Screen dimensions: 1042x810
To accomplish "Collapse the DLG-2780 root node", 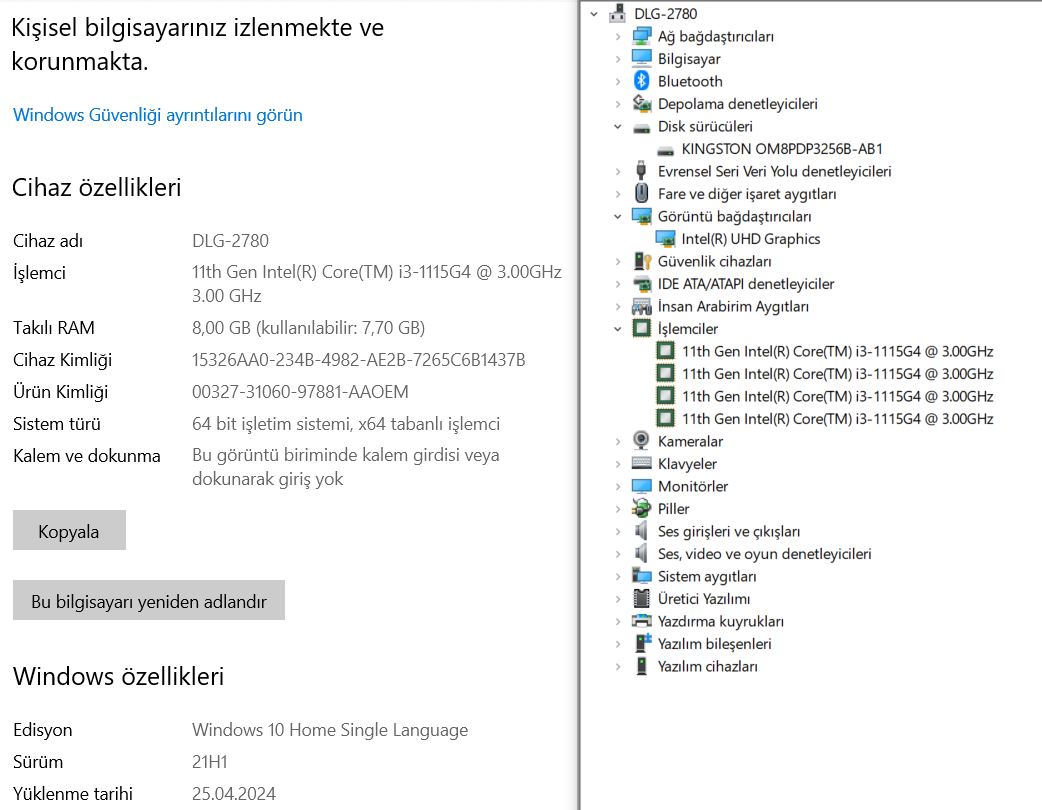I will (594, 14).
